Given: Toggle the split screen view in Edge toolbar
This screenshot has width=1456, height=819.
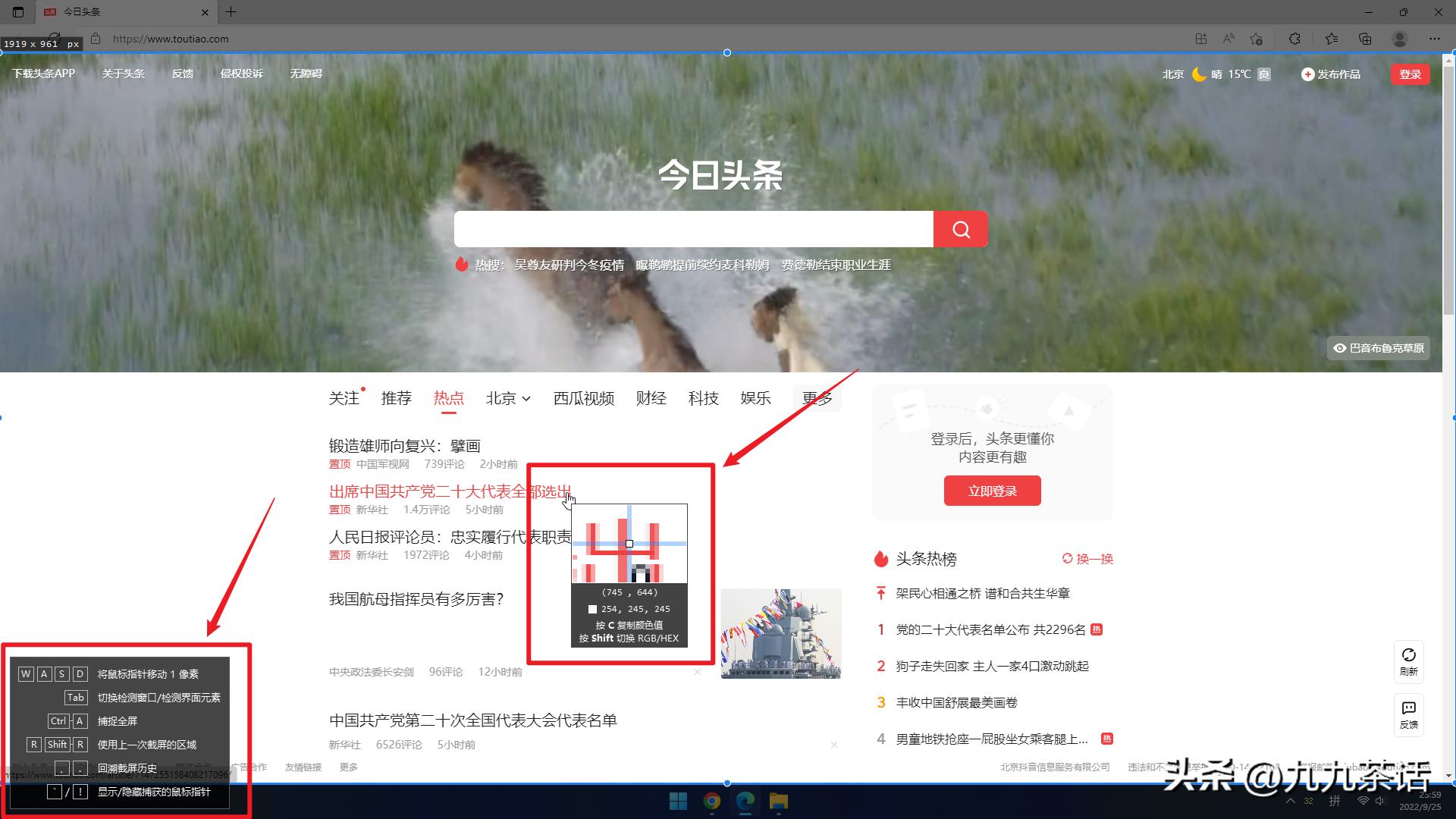Looking at the screenshot, I should tap(1200, 39).
